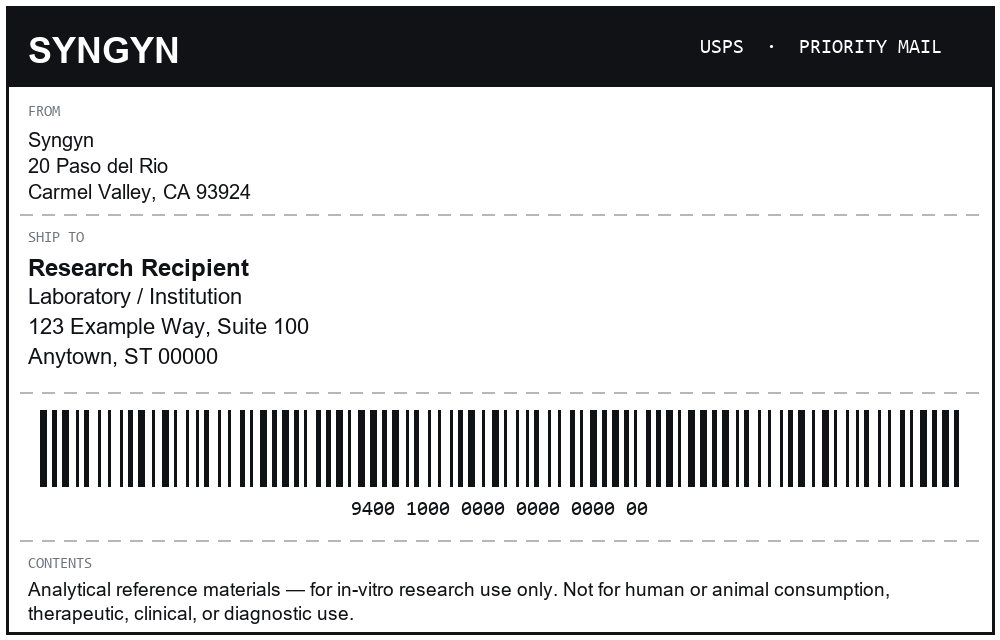The width and height of the screenshot is (1000, 640).
Task: Click the SHIP TO section label
Action: pos(56,237)
